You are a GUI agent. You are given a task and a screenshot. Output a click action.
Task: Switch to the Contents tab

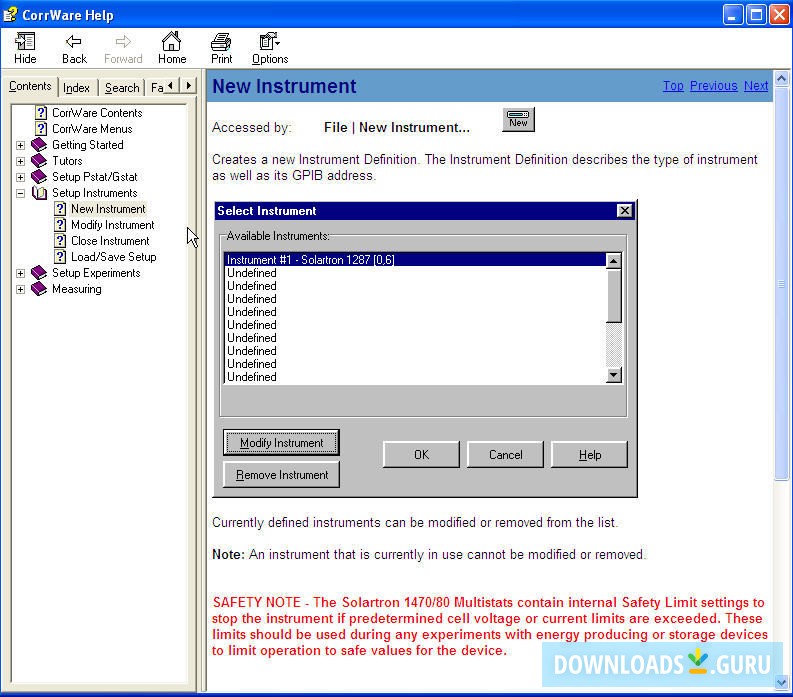(x=30, y=86)
